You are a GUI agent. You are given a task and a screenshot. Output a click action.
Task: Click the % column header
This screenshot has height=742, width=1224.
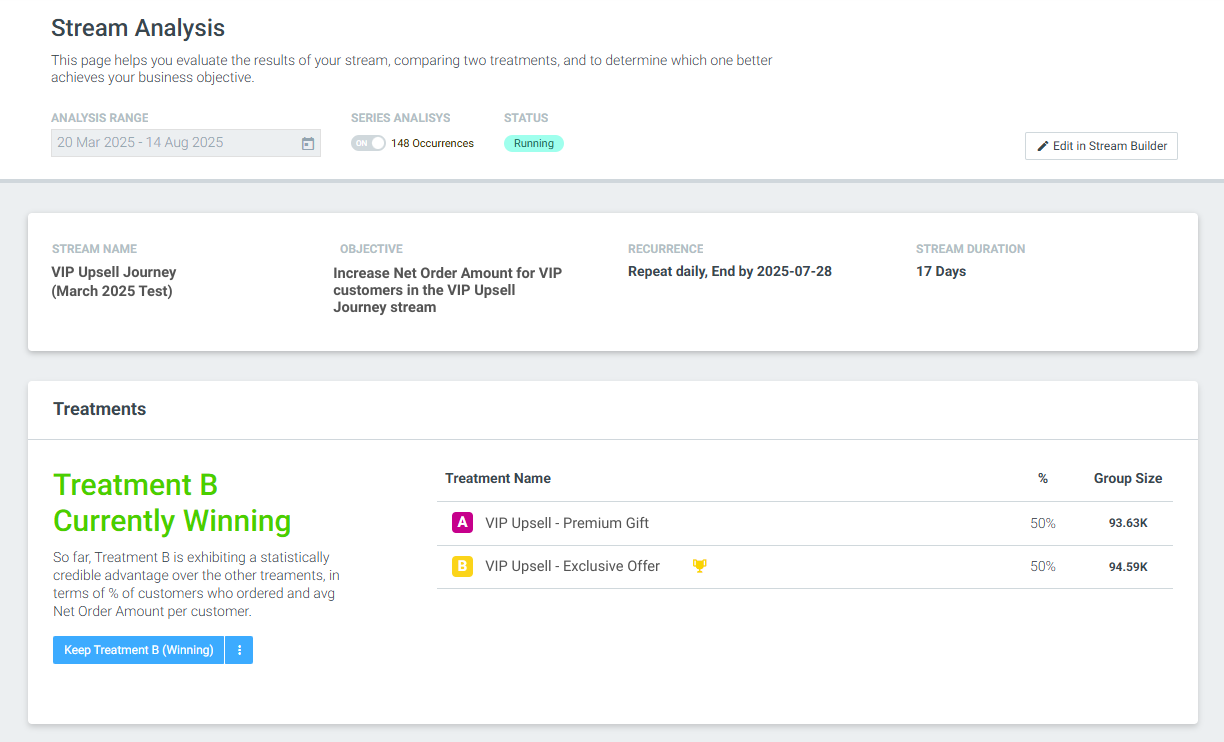[1043, 478]
